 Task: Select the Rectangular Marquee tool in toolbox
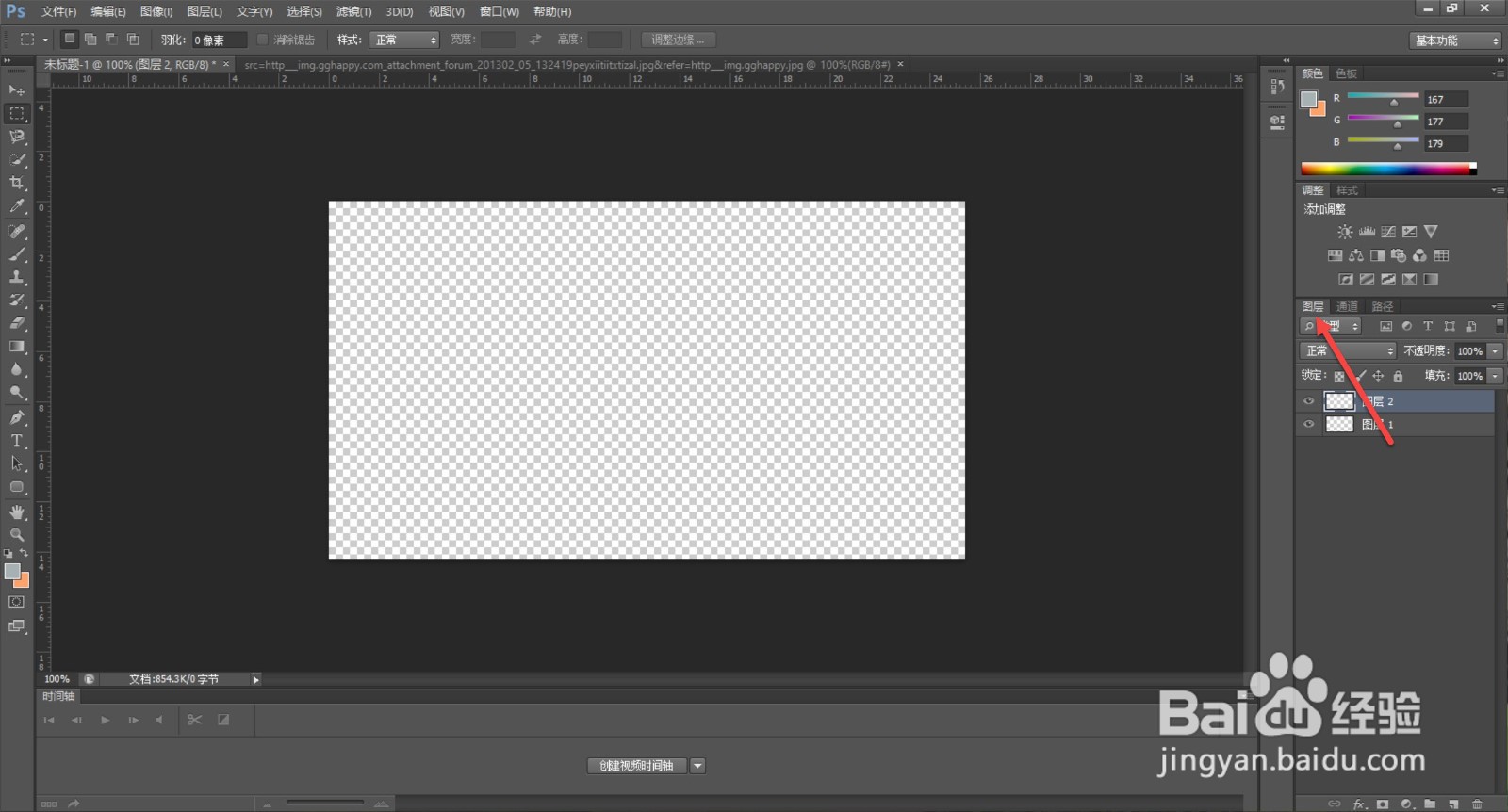coord(17,114)
